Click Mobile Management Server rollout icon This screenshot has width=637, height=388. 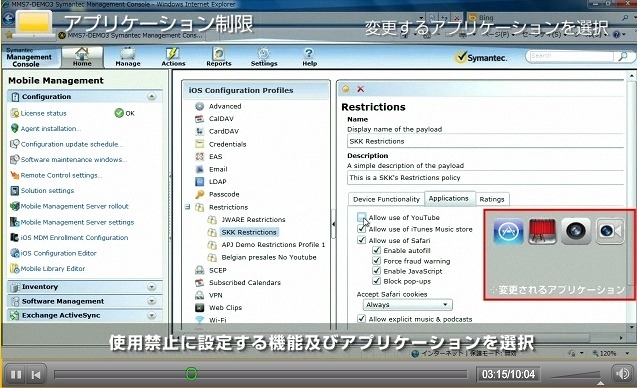pos(15,206)
